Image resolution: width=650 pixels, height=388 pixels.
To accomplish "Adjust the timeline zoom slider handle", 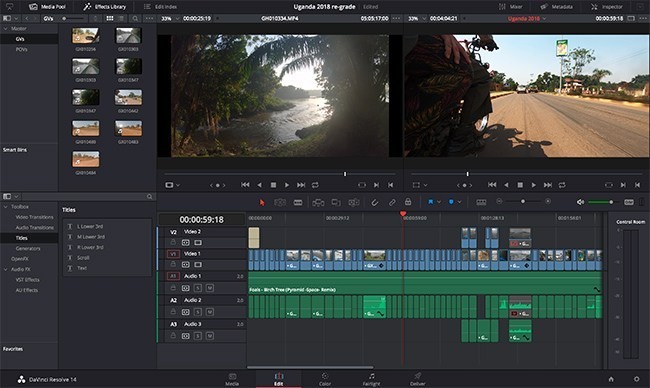I will 523,201.
